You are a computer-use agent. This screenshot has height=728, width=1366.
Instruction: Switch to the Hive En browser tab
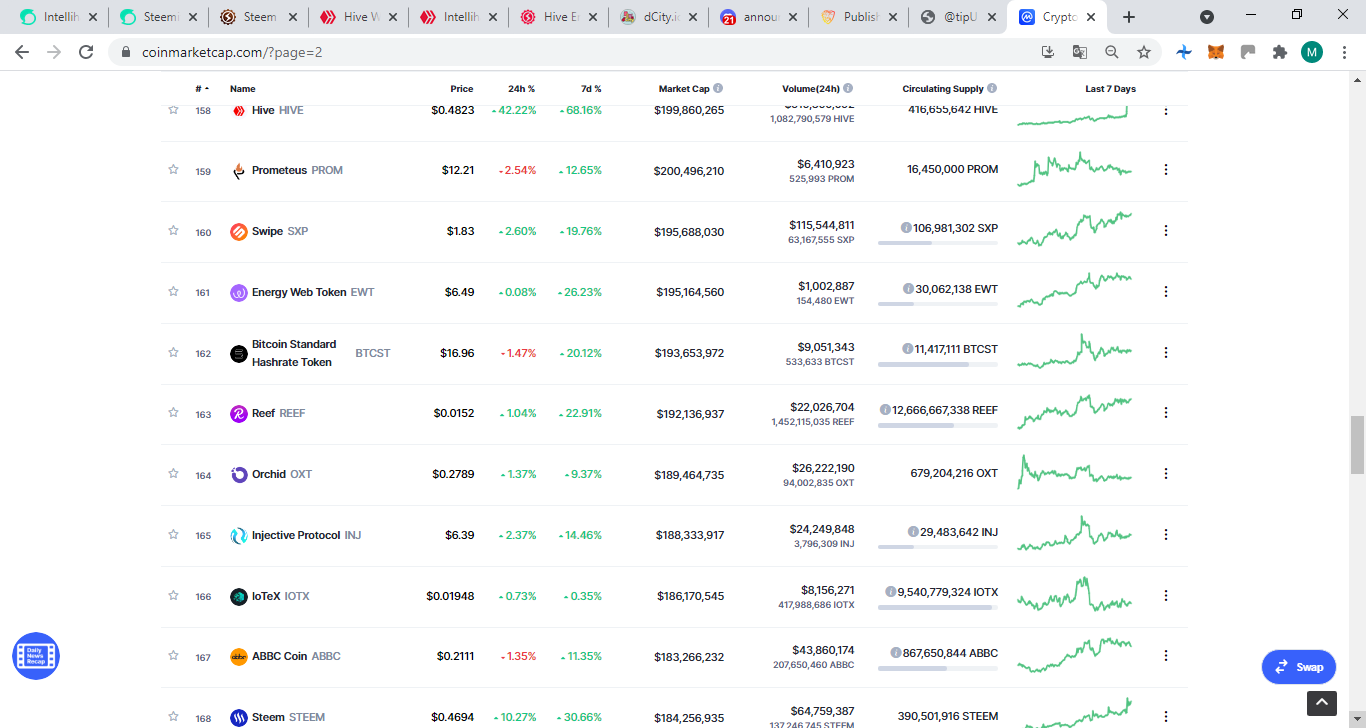[557, 17]
